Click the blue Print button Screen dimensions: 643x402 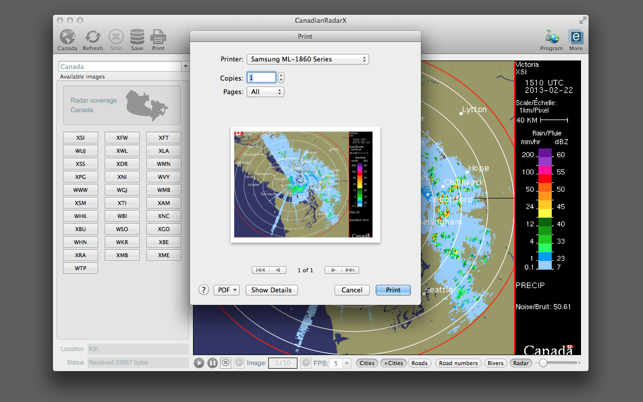pyautogui.click(x=393, y=290)
